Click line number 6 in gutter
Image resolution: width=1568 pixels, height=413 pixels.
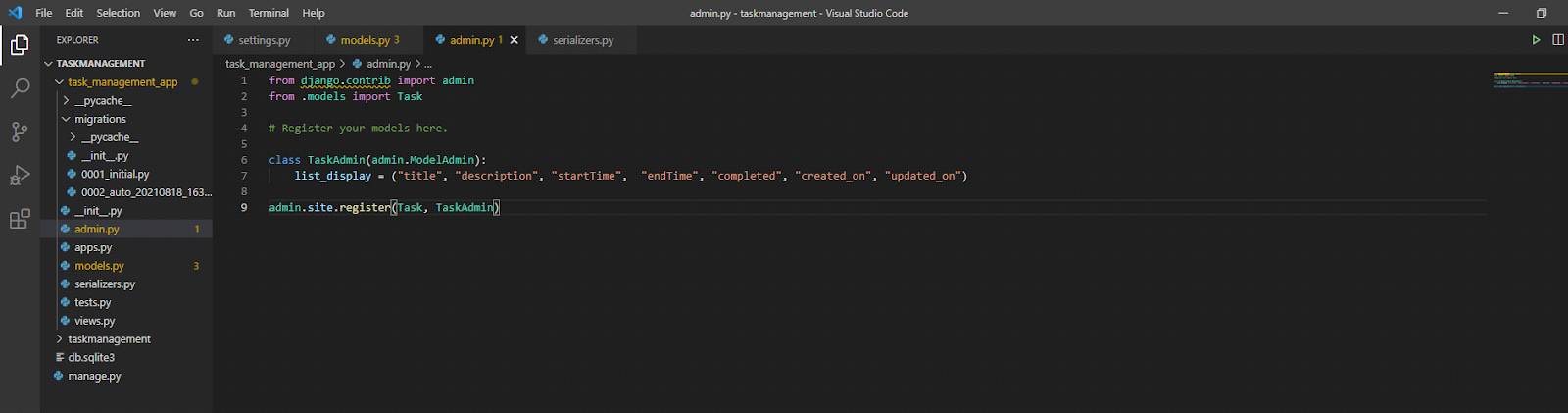244,160
